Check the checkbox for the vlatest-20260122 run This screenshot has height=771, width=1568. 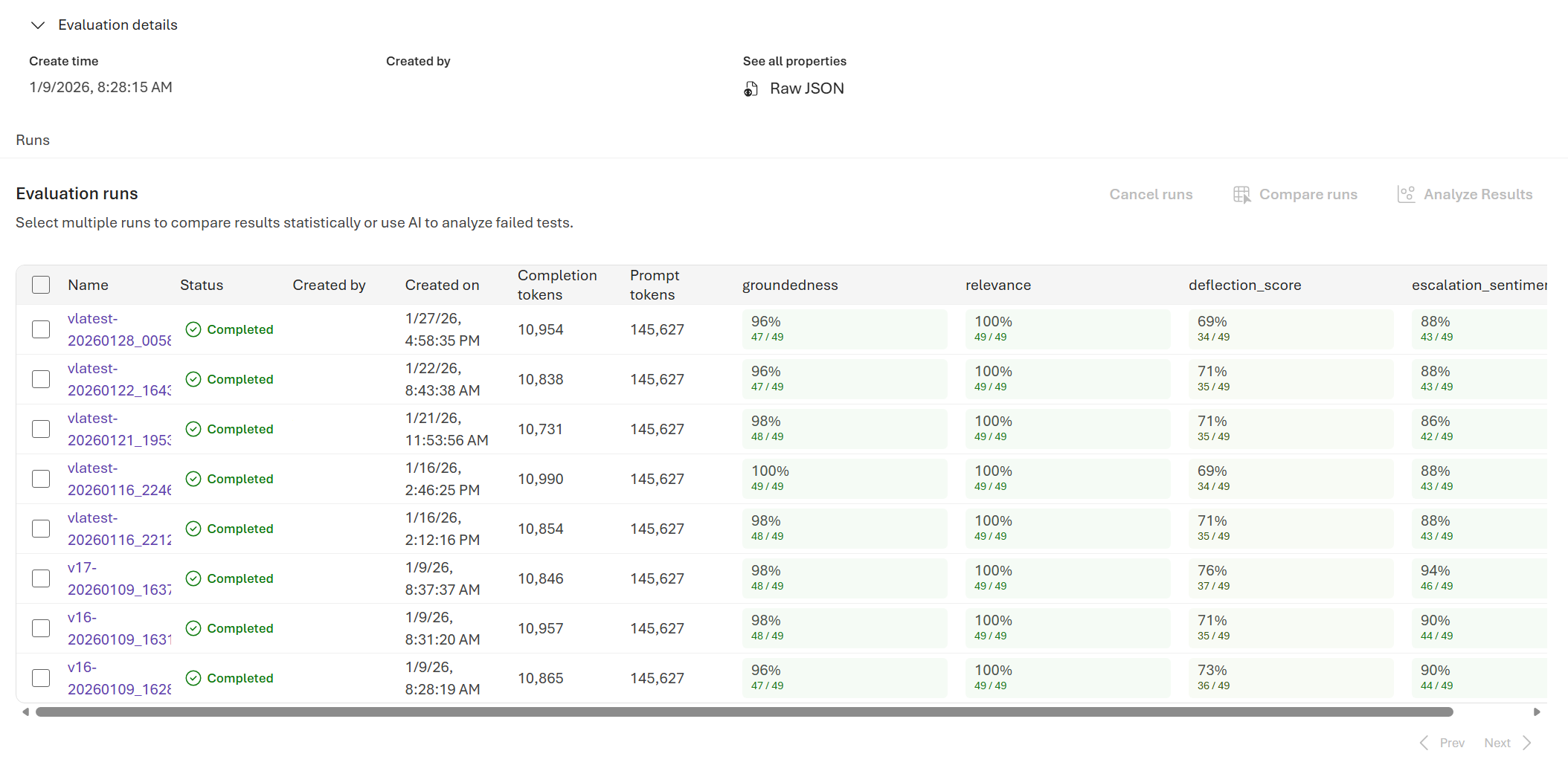41,378
